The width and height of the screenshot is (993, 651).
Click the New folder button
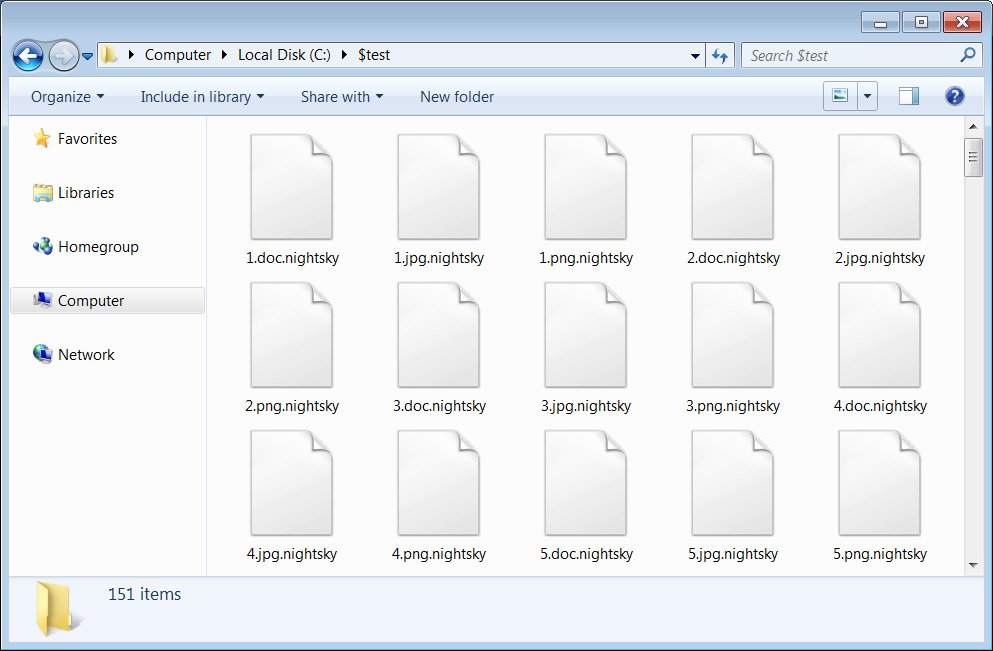[456, 97]
